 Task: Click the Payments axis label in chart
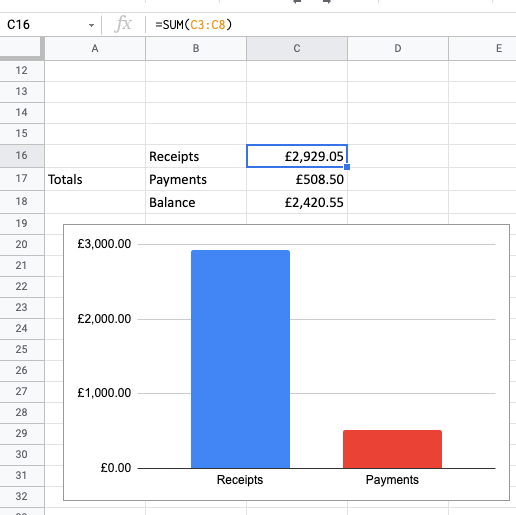pyautogui.click(x=392, y=480)
